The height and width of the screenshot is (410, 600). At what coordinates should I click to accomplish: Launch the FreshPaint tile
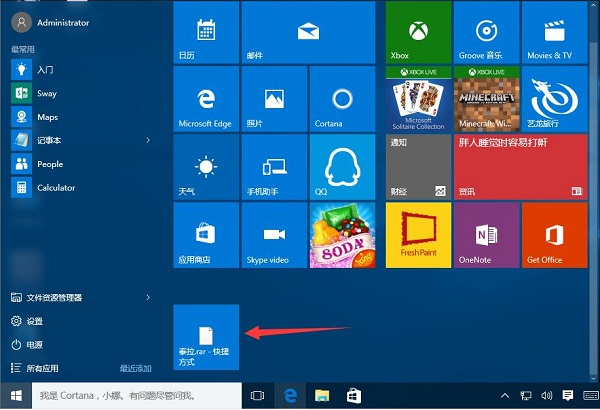click(418, 235)
